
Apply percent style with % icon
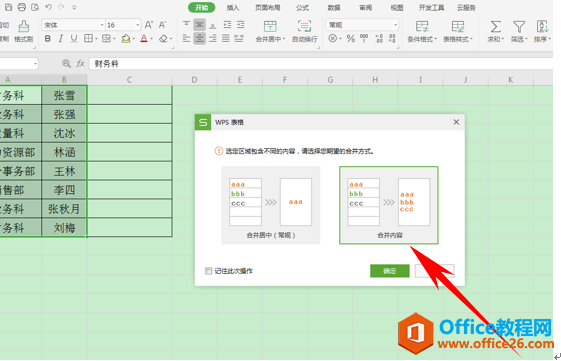tap(351, 38)
